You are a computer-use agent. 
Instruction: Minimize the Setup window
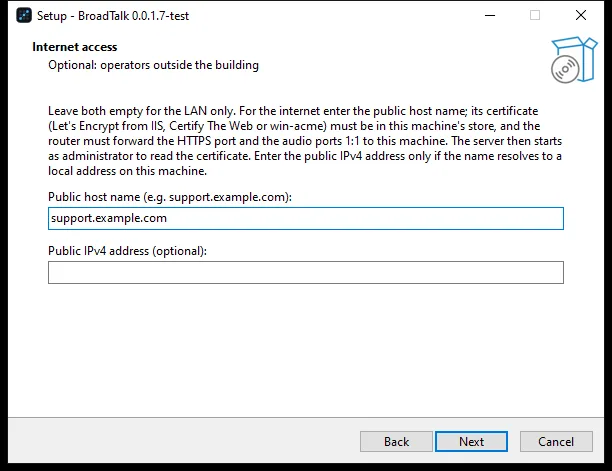click(490, 16)
